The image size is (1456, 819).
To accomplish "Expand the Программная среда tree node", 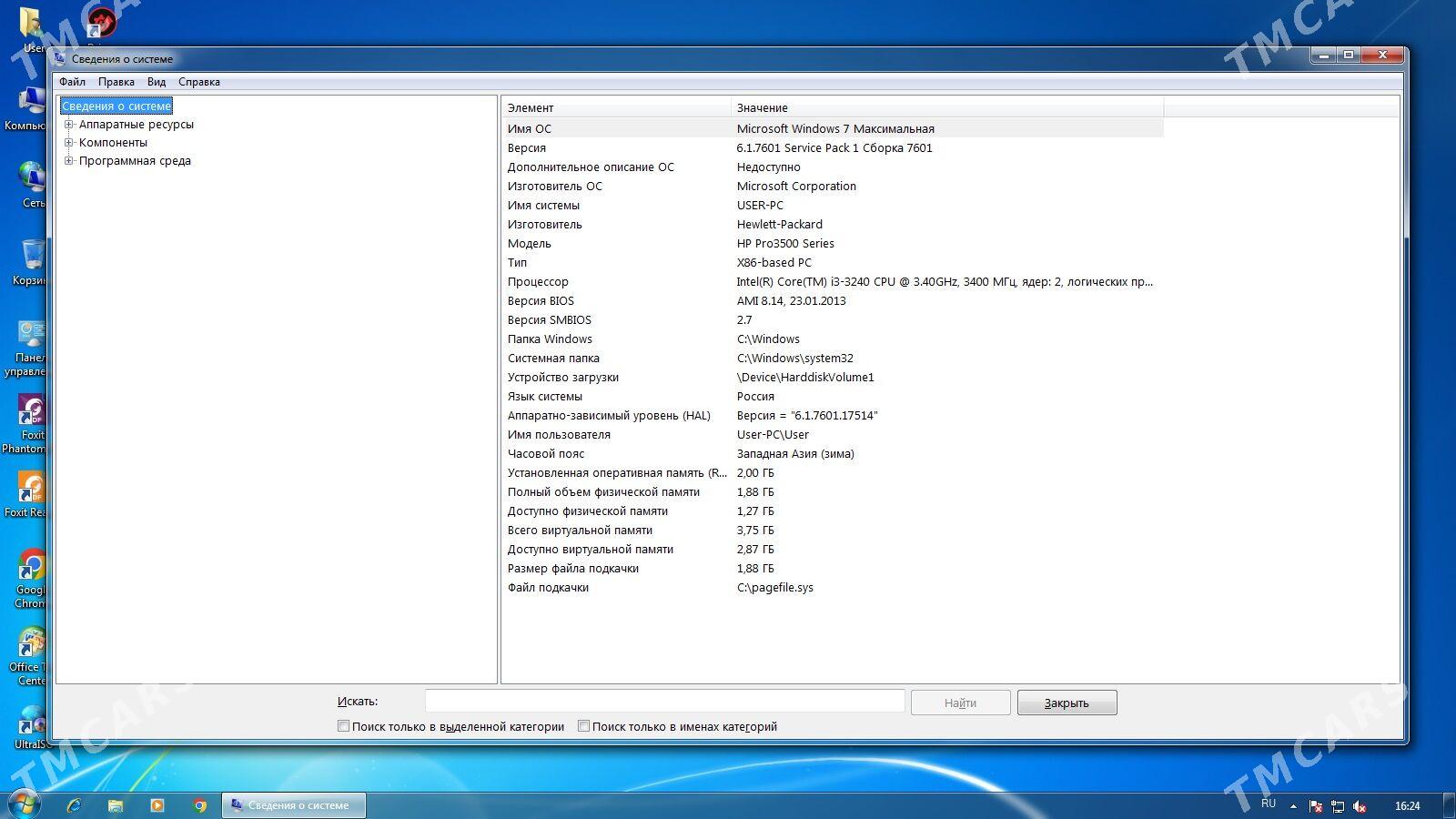I will [x=68, y=161].
